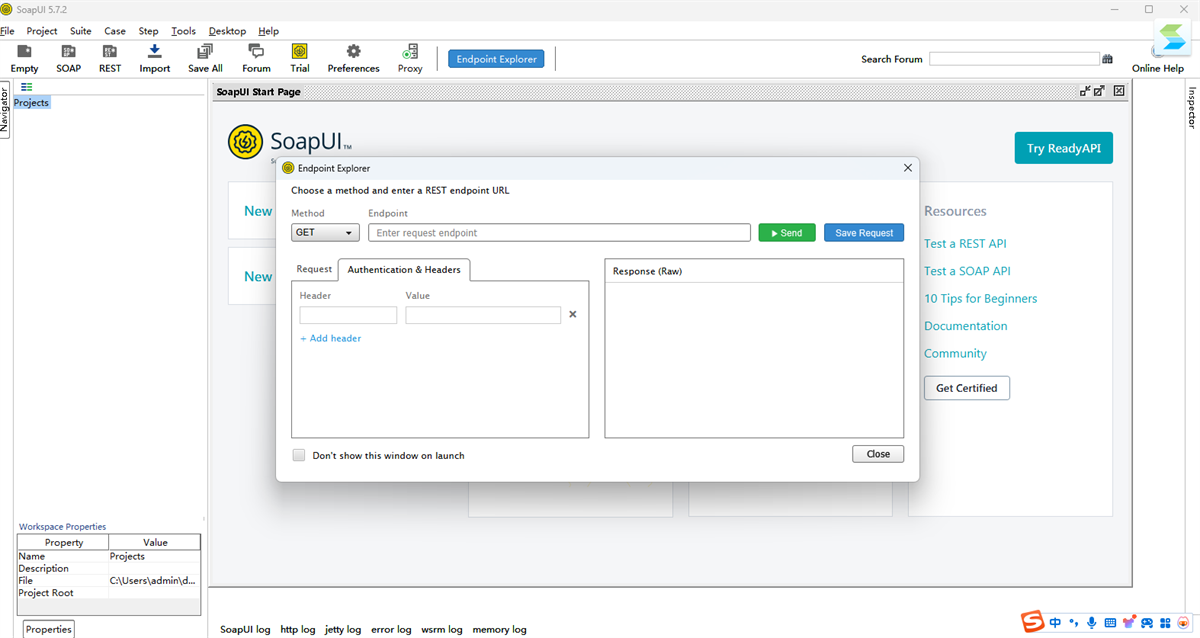Open the Inspector side tab

point(1192,107)
